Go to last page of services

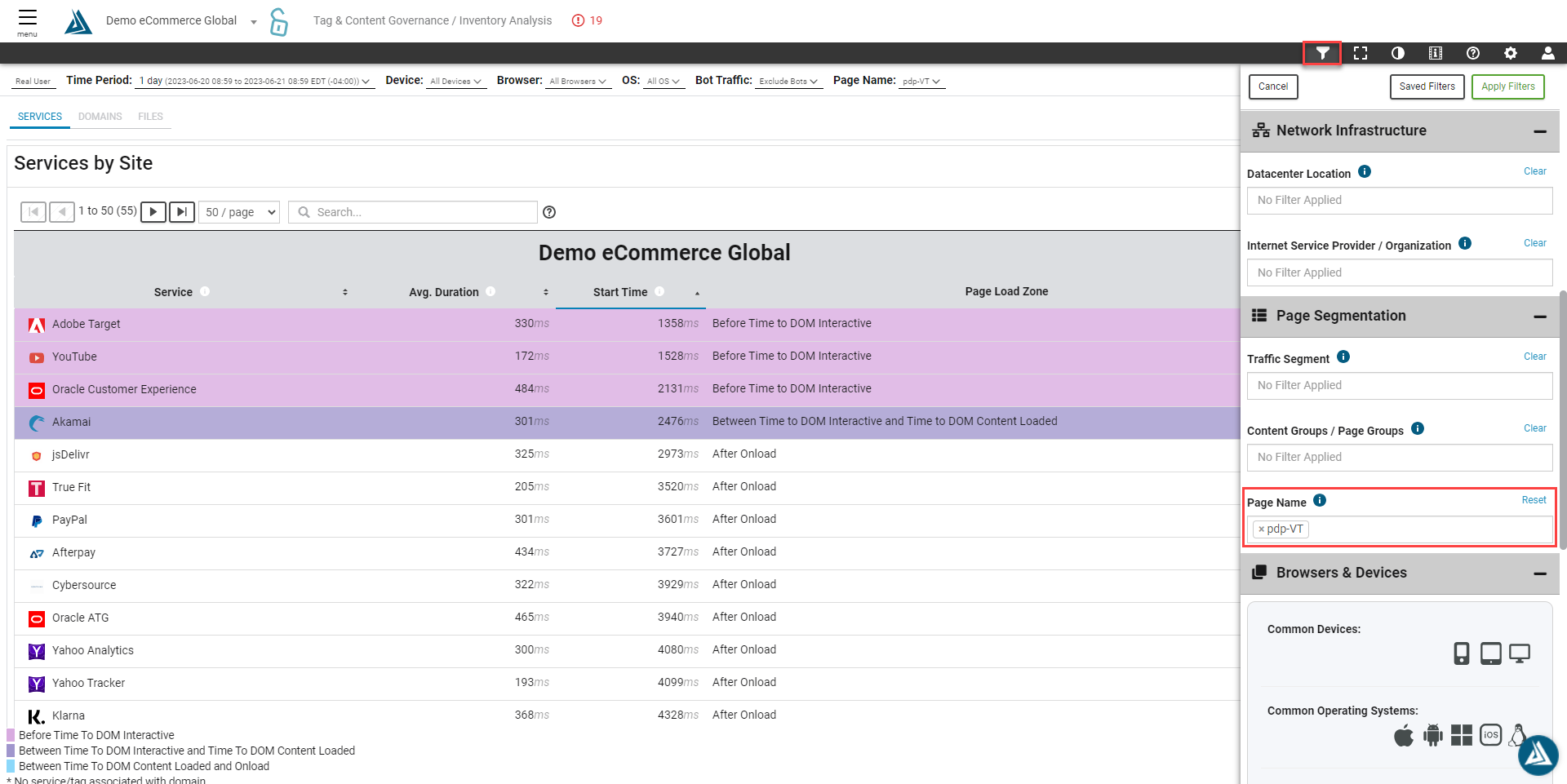182,212
